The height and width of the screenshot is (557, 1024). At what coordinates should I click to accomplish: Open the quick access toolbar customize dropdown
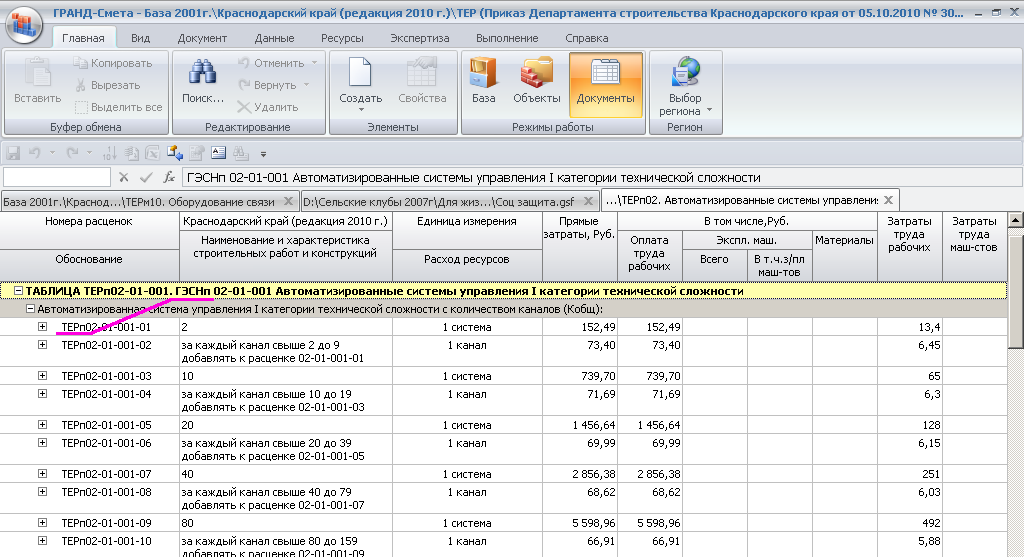click(x=263, y=154)
